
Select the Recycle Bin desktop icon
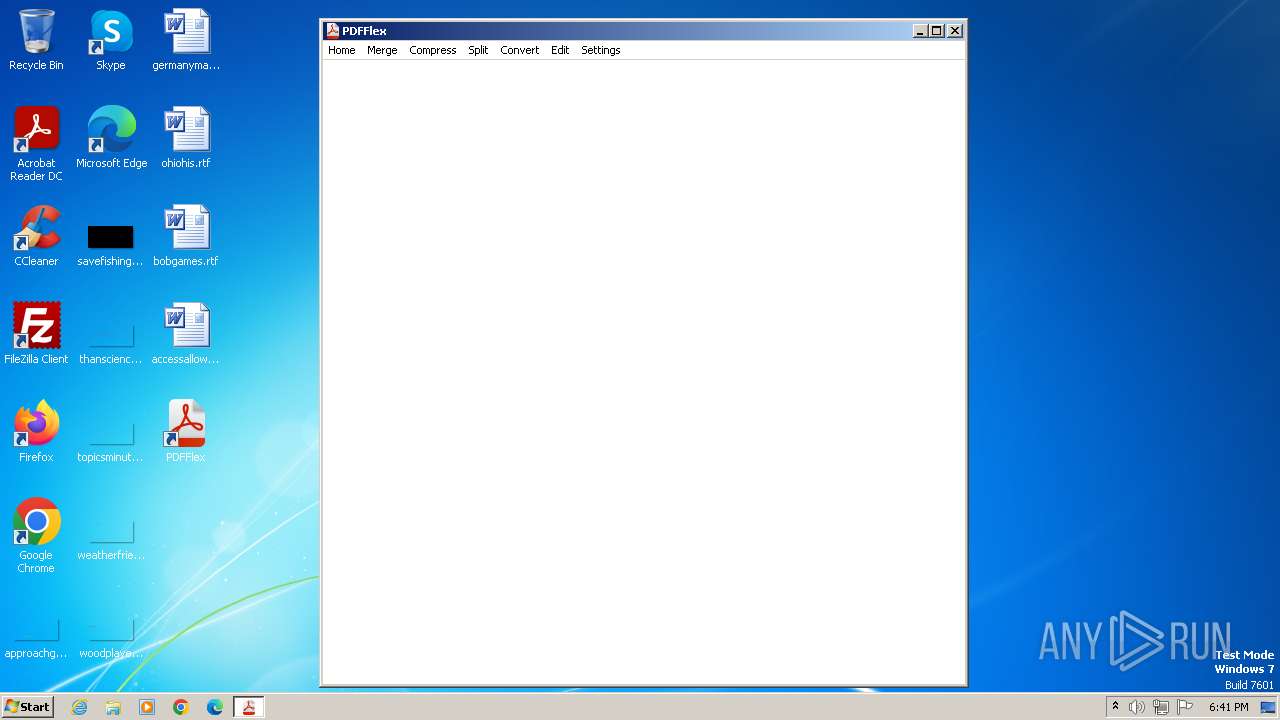36,40
